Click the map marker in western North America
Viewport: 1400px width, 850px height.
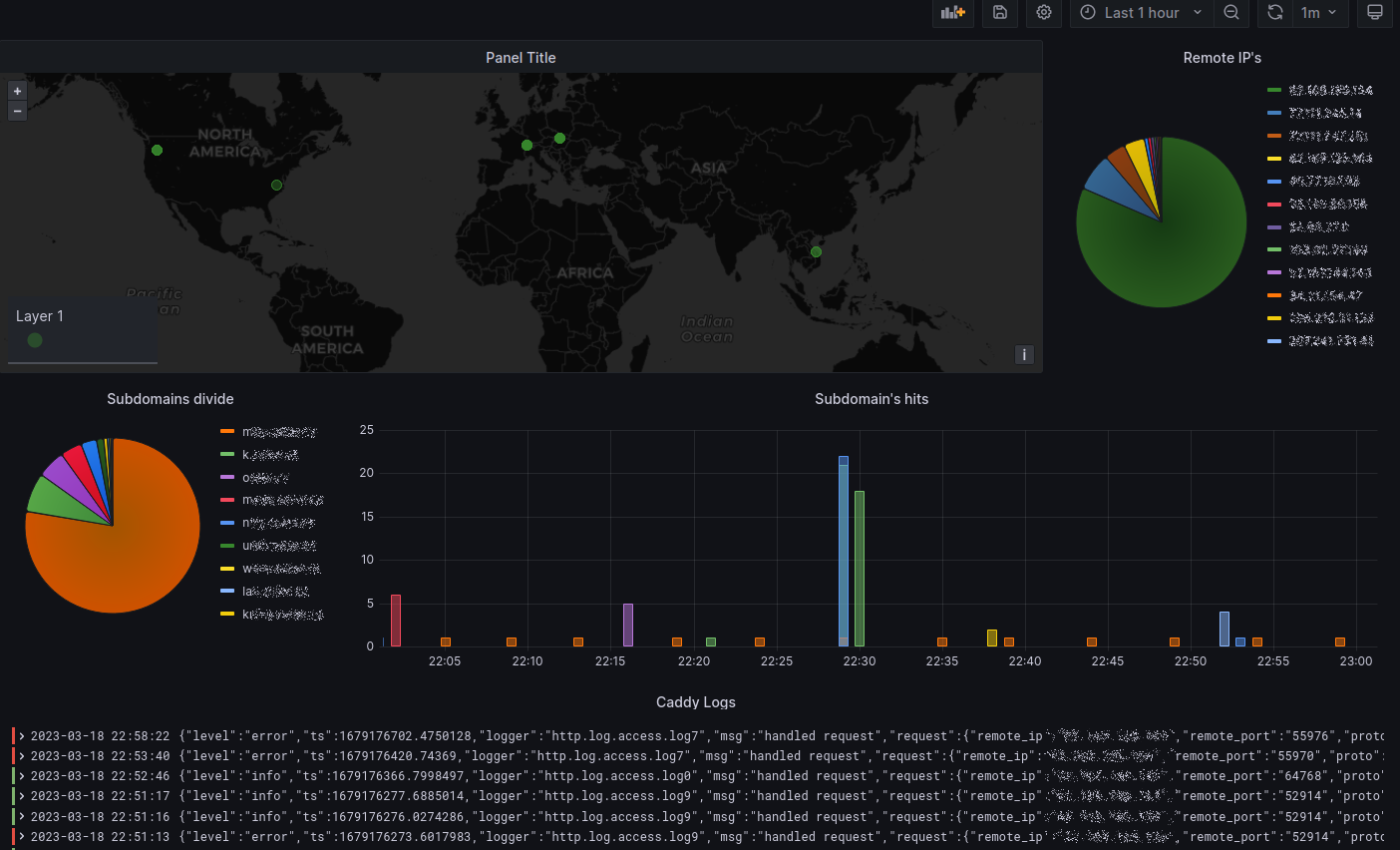point(157,151)
